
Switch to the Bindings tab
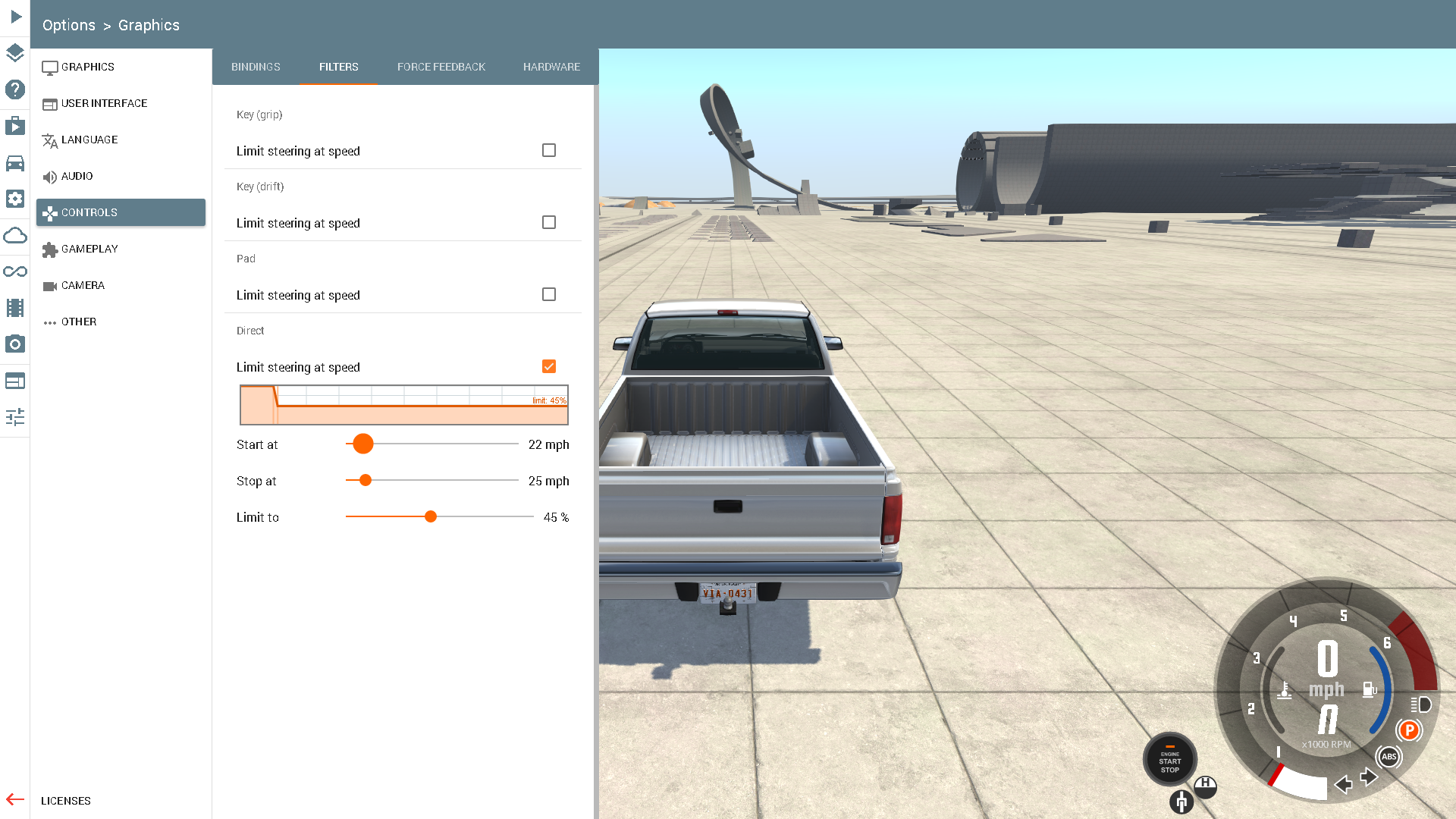tap(256, 67)
